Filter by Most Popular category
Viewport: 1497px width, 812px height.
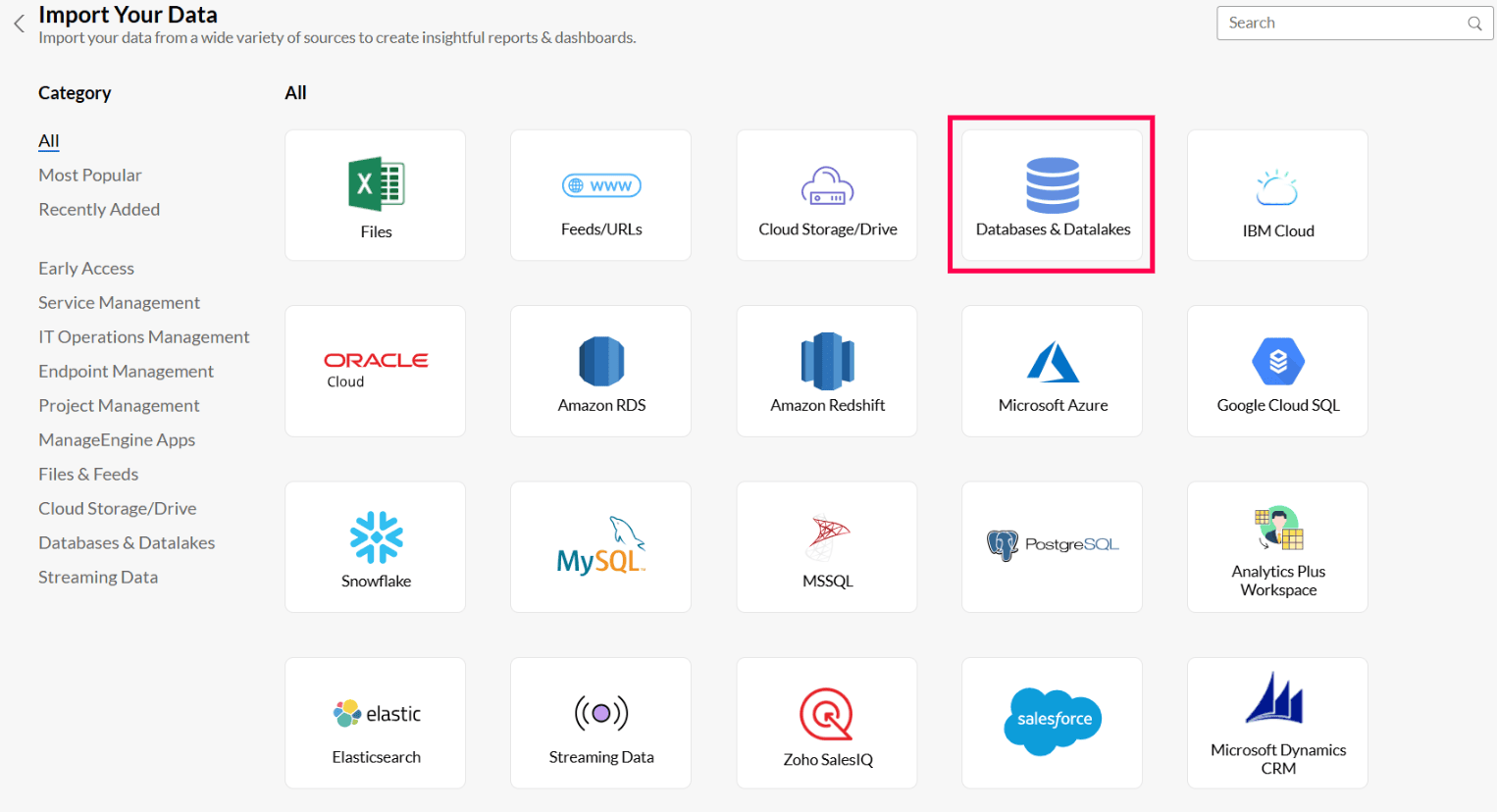(90, 176)
